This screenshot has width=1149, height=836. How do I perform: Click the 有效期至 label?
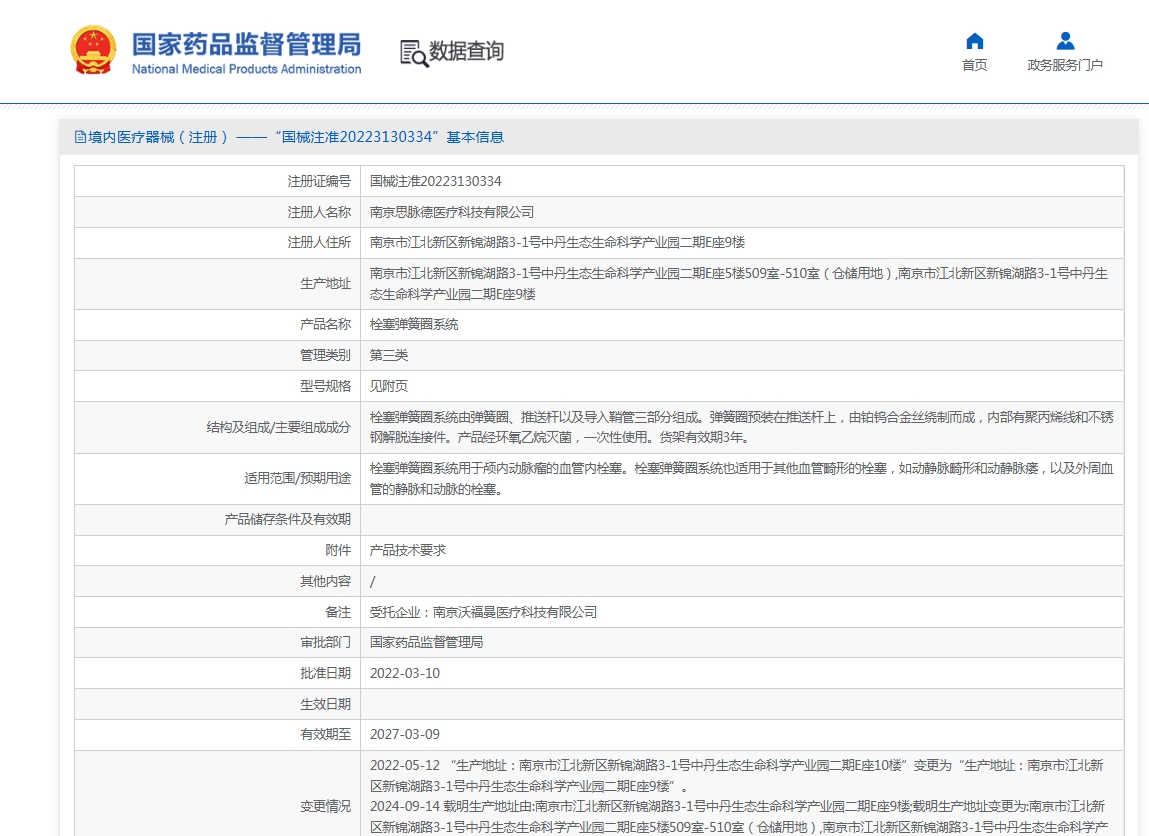coord(325,734)
